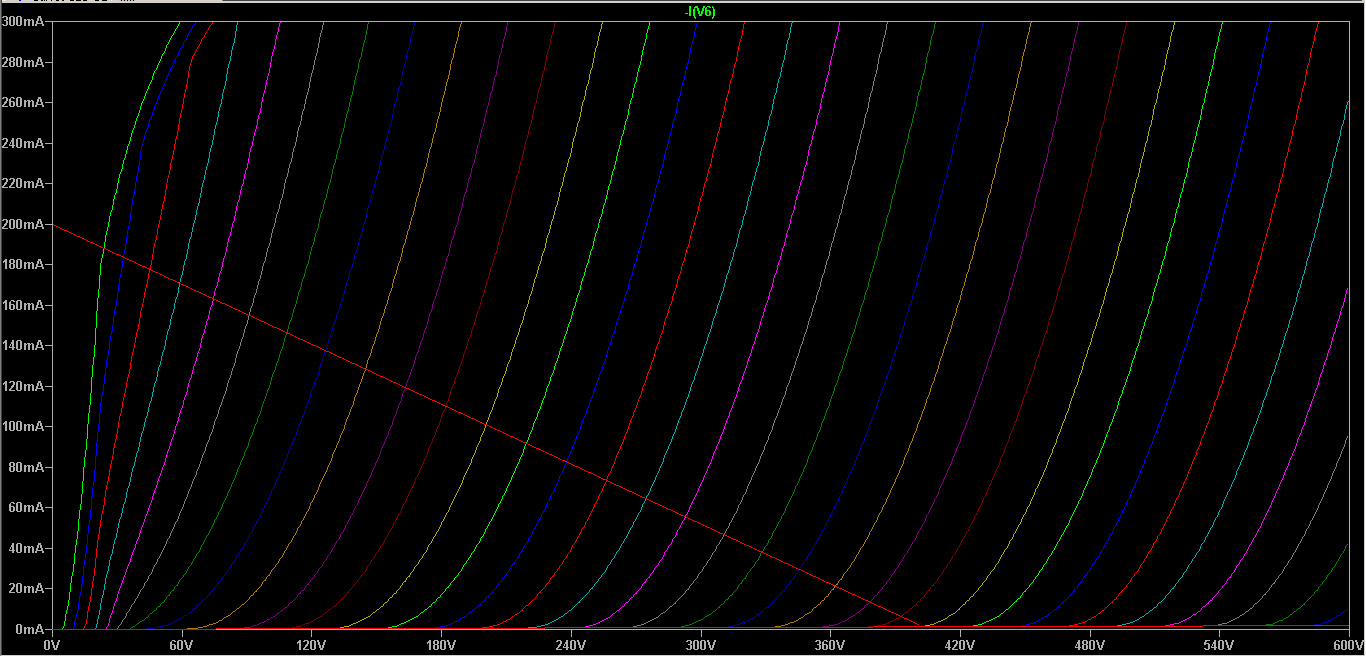This screenshot has height=657, width=1366.
Task: Click the 120V horizontal axis label
Action: pyautogui.click(x=311, y=646)
